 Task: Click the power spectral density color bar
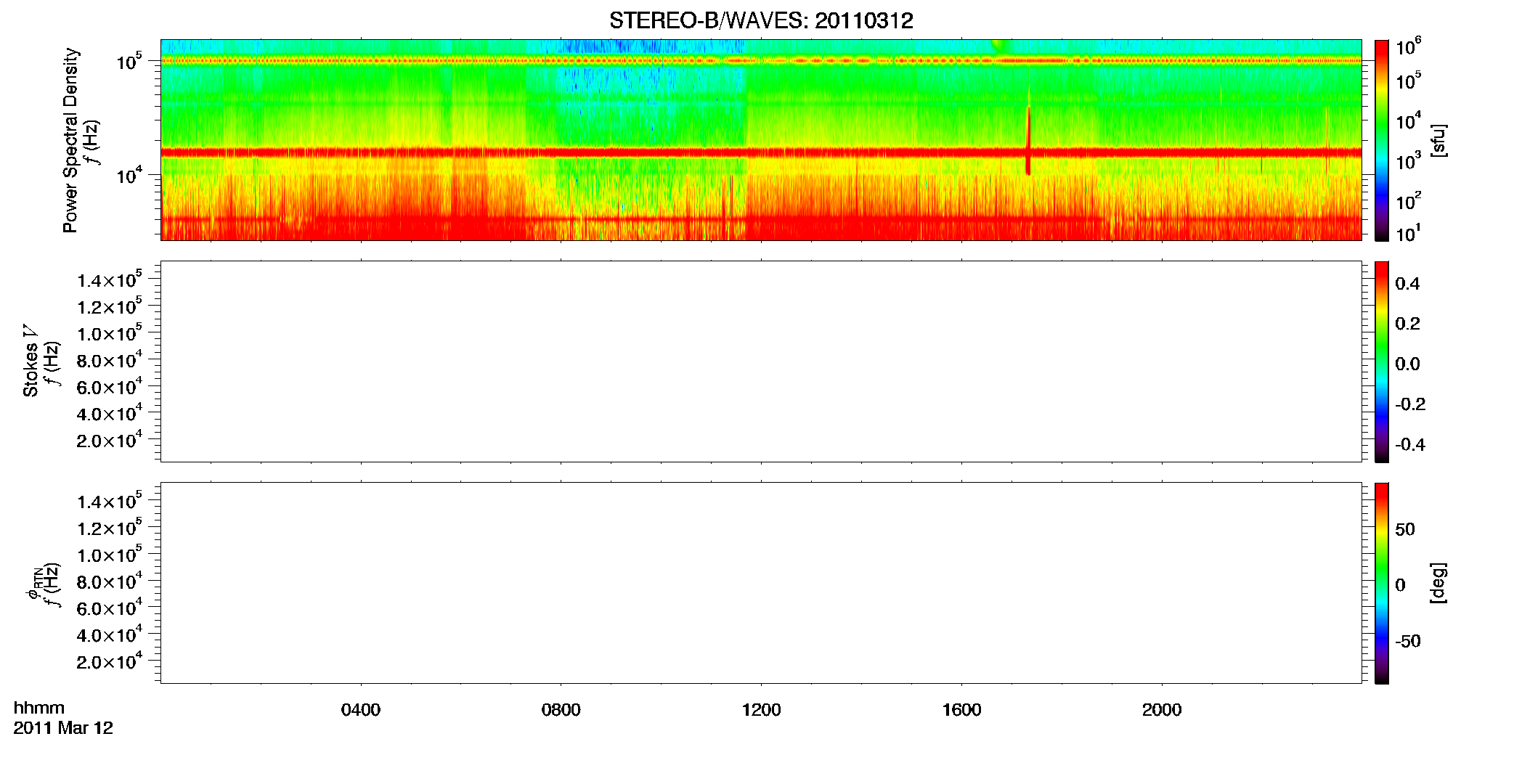click(x=1381, y=140)
